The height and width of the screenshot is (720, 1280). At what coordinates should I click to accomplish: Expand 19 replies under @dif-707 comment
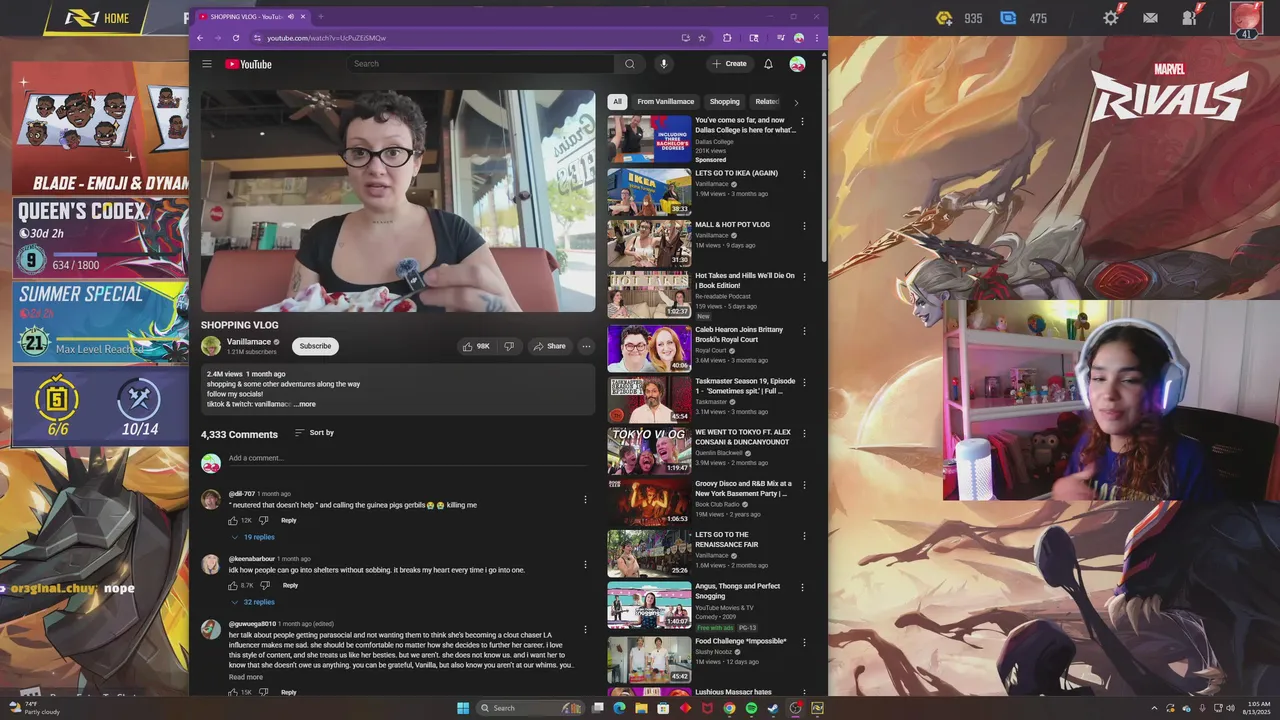click(x=252, y=537)
